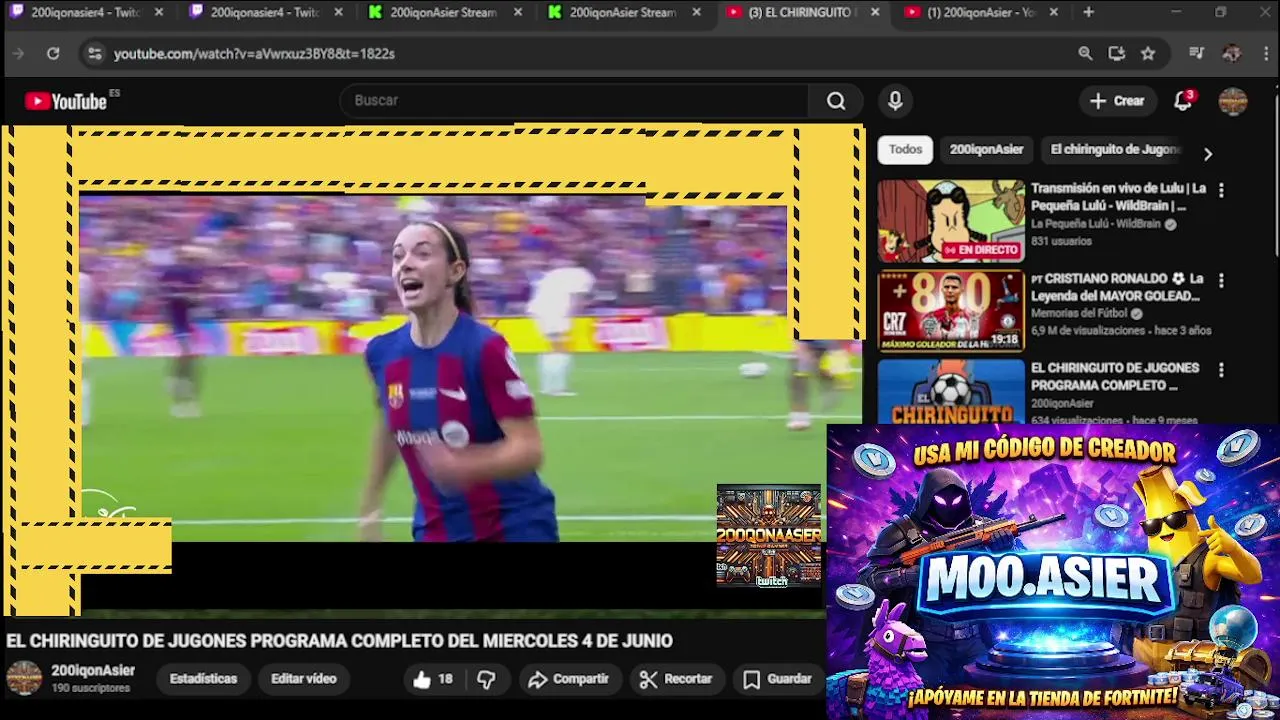Screen dimensions: 1280x720
Task: Open options for El Chiringuito programa completo suggestion
Action: 1221,370
